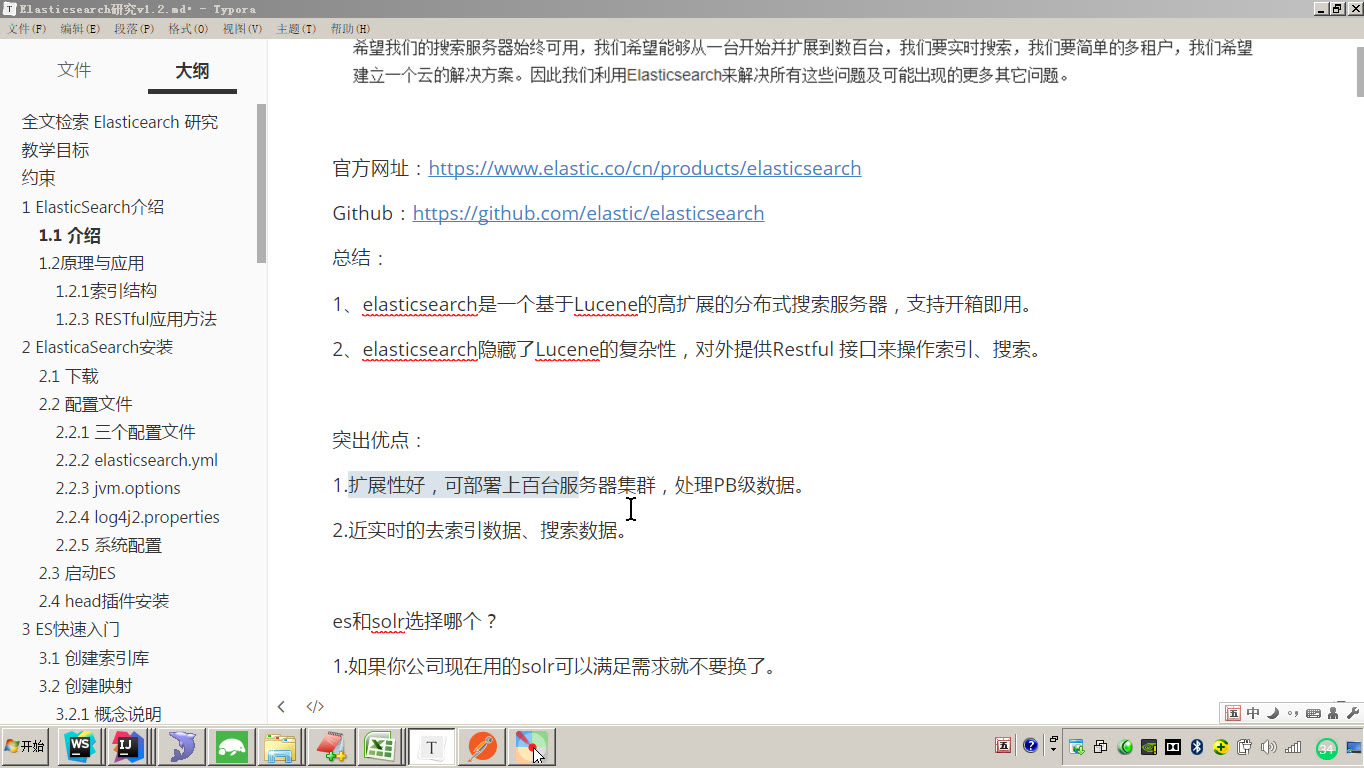Viewport: 1364px width, 768px height.
Task: Open Bluetooth tray icon
Action: (1196, 747)
